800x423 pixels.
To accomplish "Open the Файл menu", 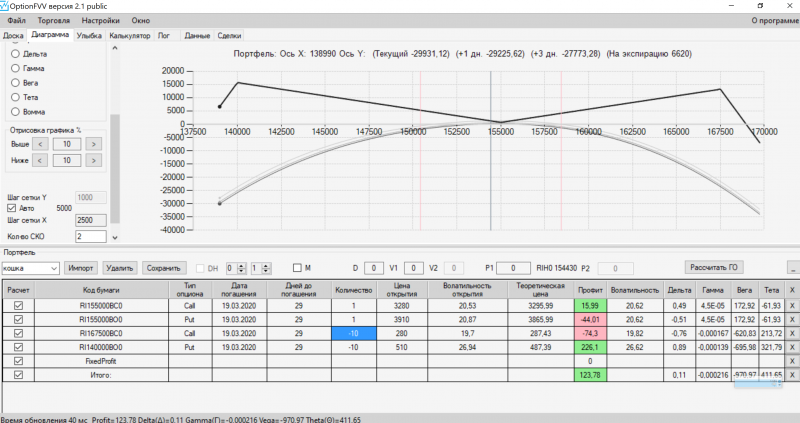I will [16, 20].
